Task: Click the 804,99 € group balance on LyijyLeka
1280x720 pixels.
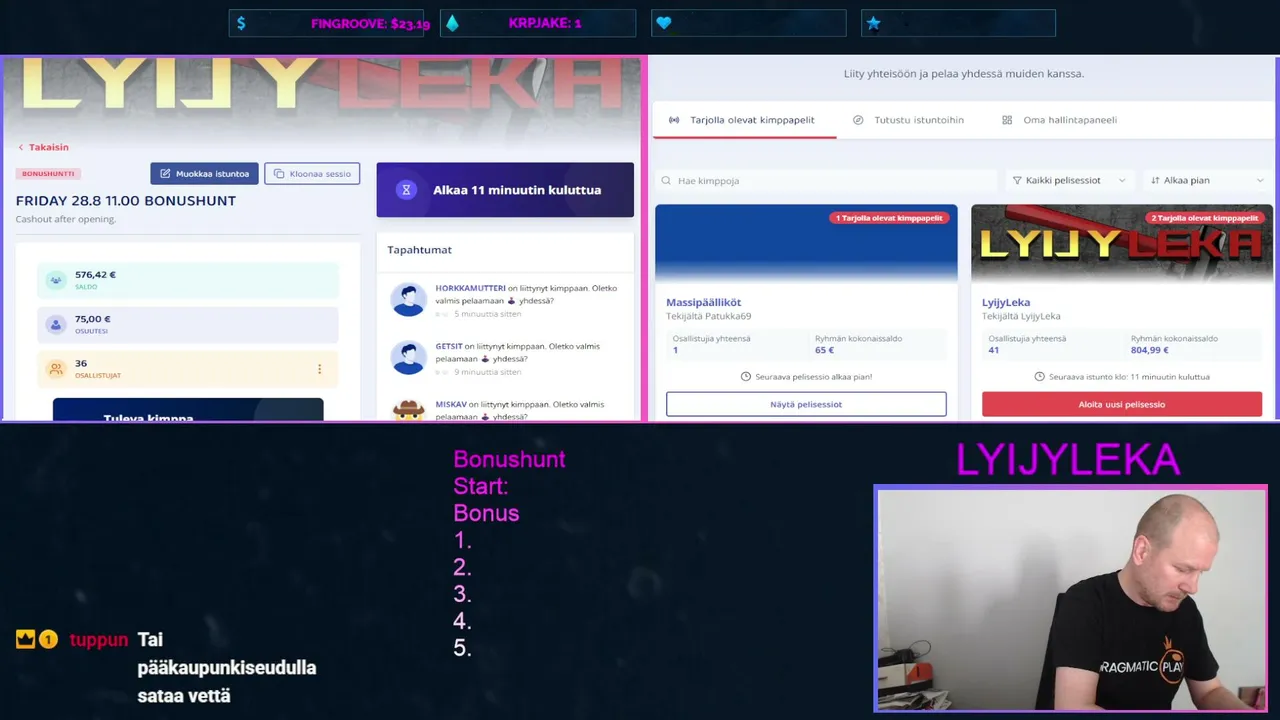Action: point(1150,350)
